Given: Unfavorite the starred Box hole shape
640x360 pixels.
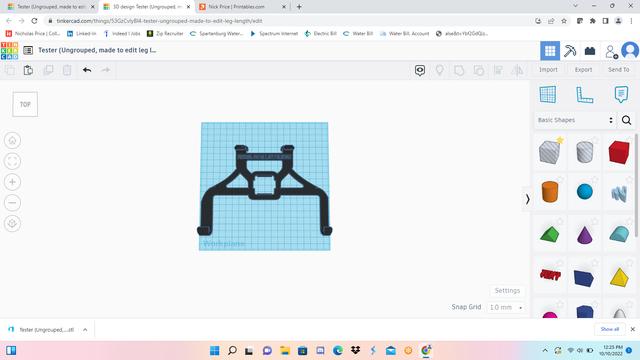Looking at the screenshot, I should pos(560,140).
